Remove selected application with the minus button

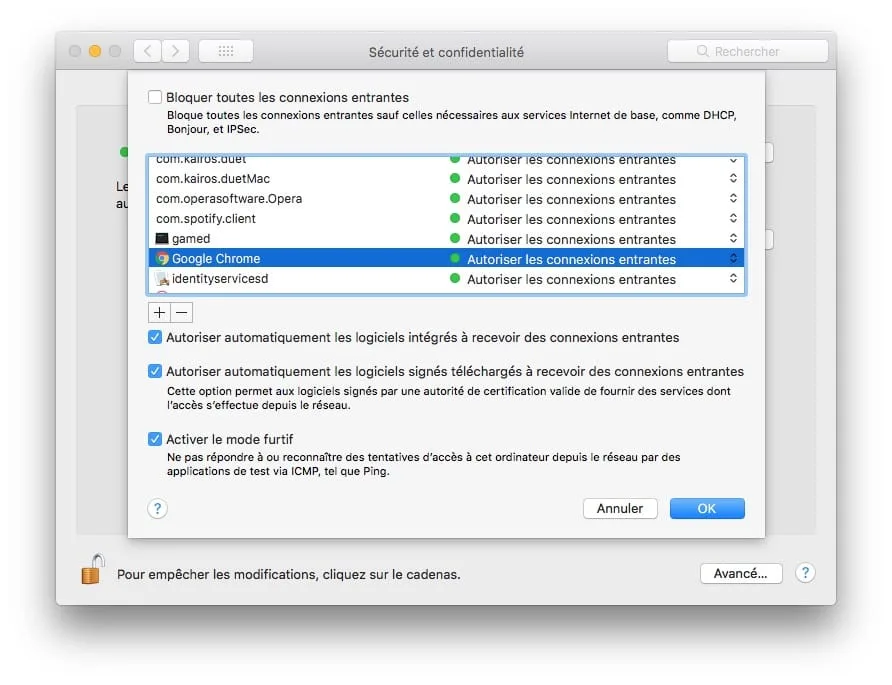point(181,312)
